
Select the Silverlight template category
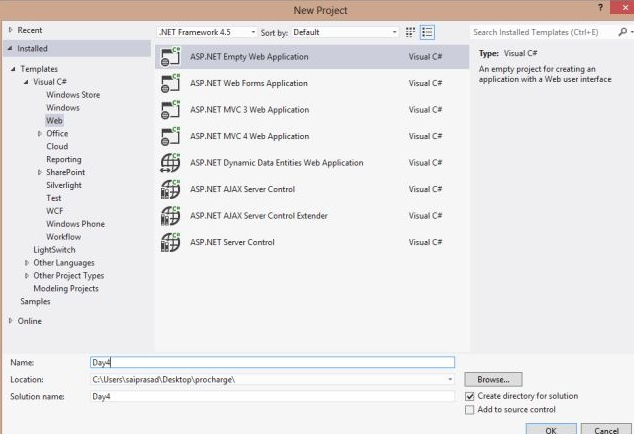point(64,185)
